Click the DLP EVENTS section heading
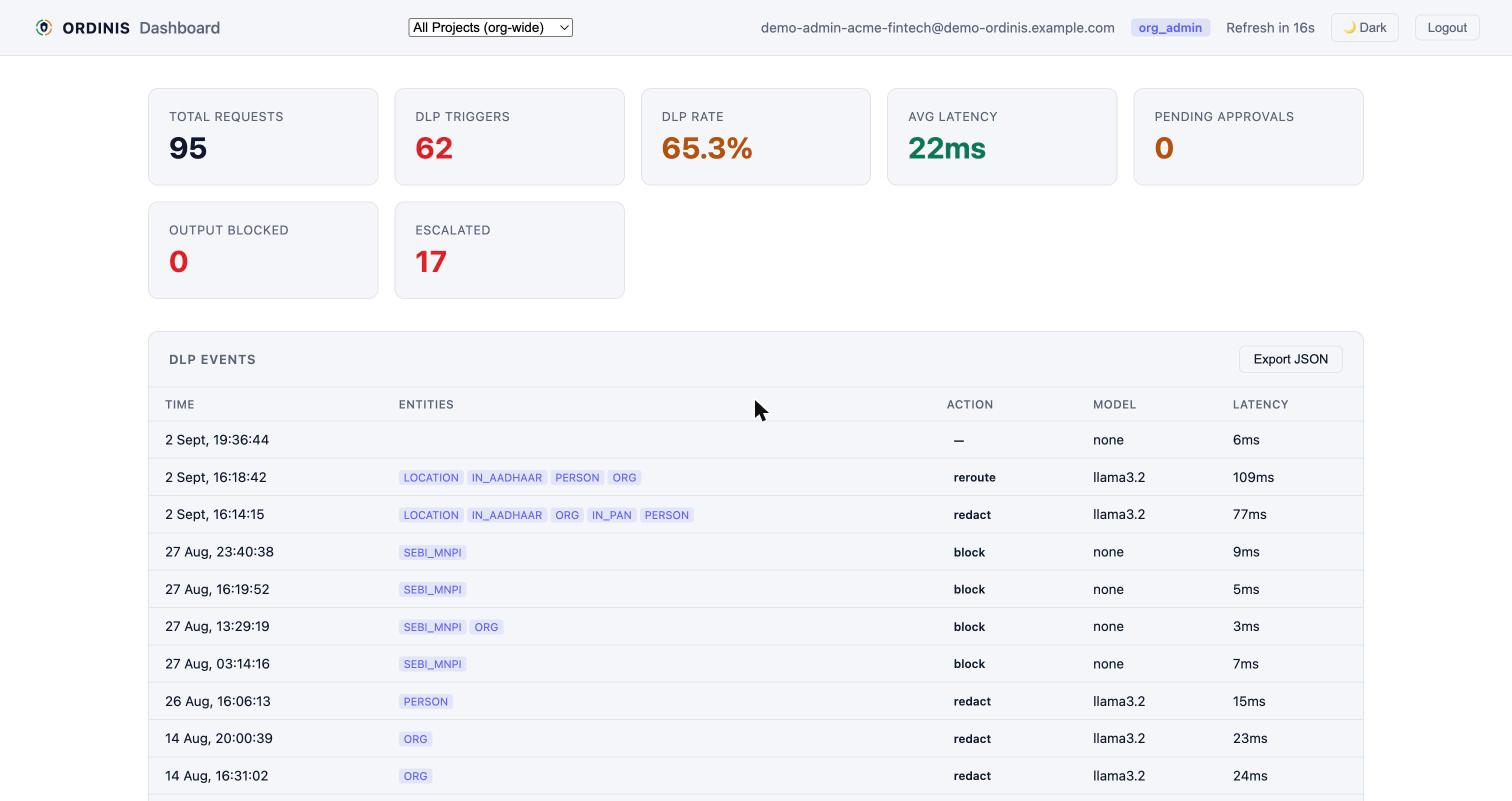This screenshot has height=801, width=1512. point(212,359)
